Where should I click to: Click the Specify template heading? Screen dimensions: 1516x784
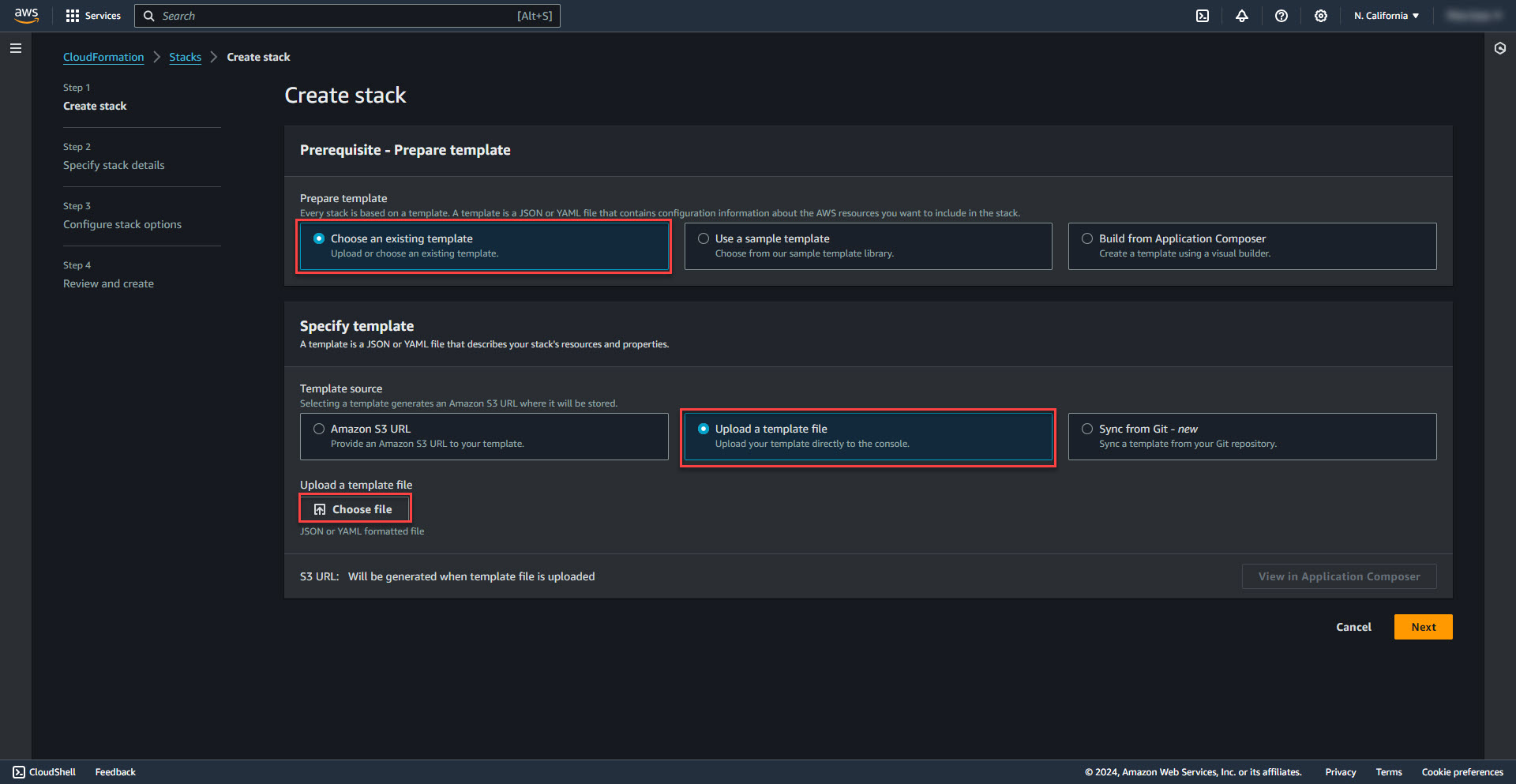[x=357, y=326]
